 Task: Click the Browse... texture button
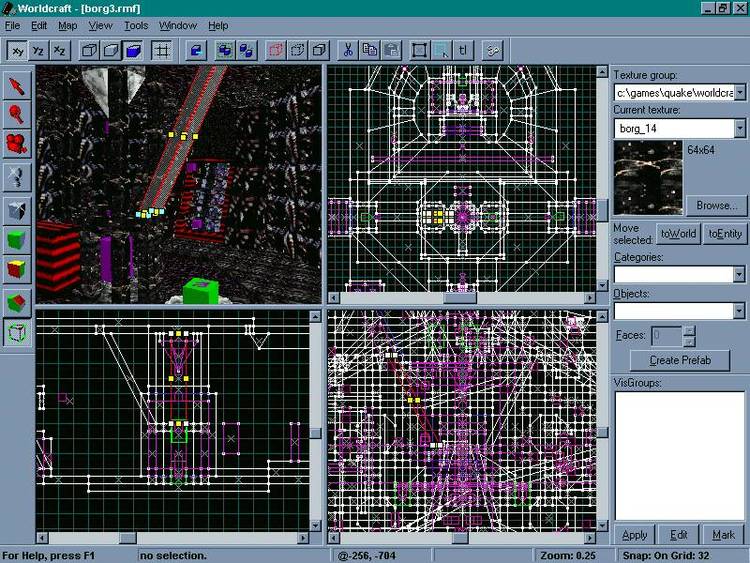point(716,205)
